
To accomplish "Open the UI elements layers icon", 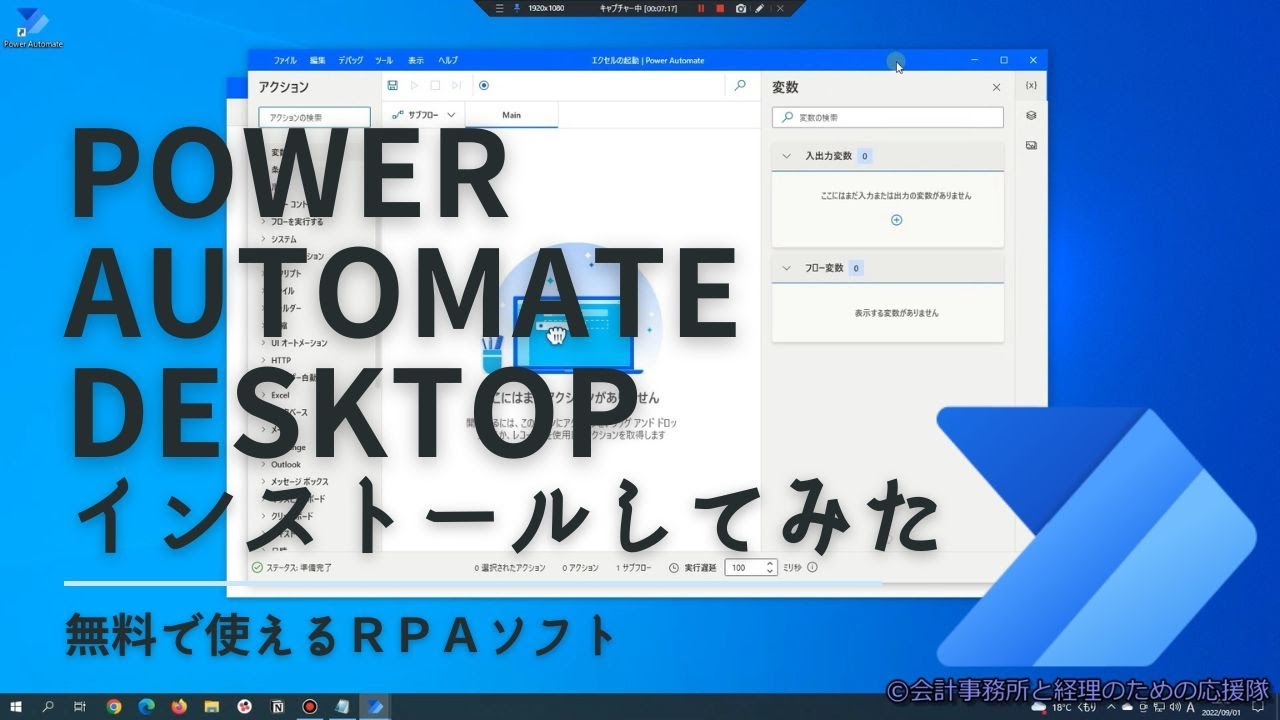I will click(x=1031, y=115).
